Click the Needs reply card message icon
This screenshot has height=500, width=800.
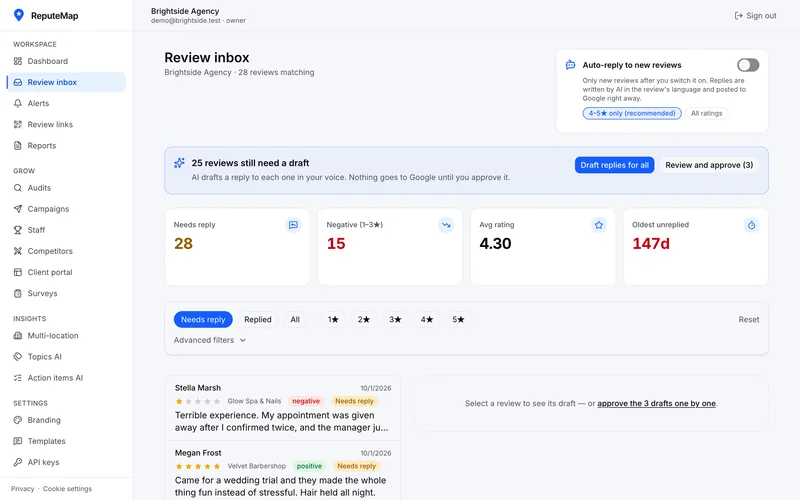tap(293, 225)
